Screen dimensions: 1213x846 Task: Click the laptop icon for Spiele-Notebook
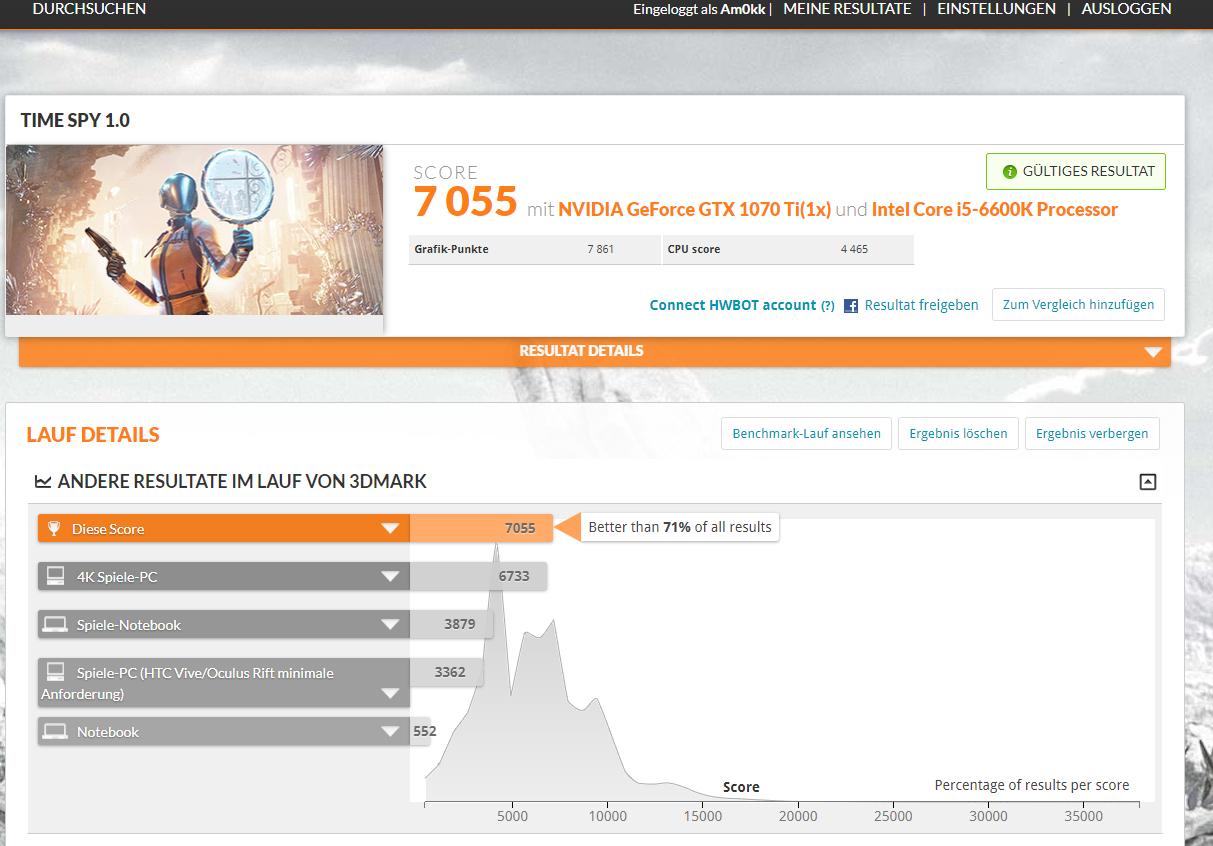[x=55, y=624]
